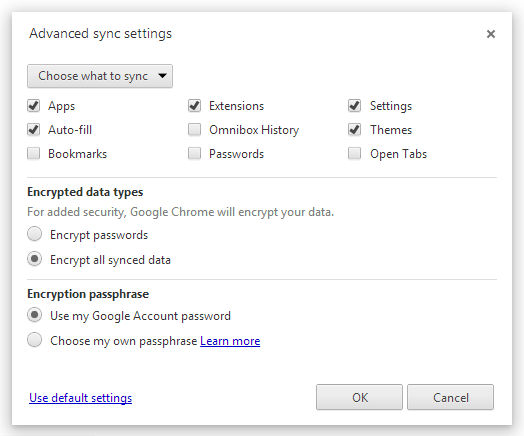Close the Advanced sync settings dialog
Screen dimensions: 524x436
(x=491, y=34)
